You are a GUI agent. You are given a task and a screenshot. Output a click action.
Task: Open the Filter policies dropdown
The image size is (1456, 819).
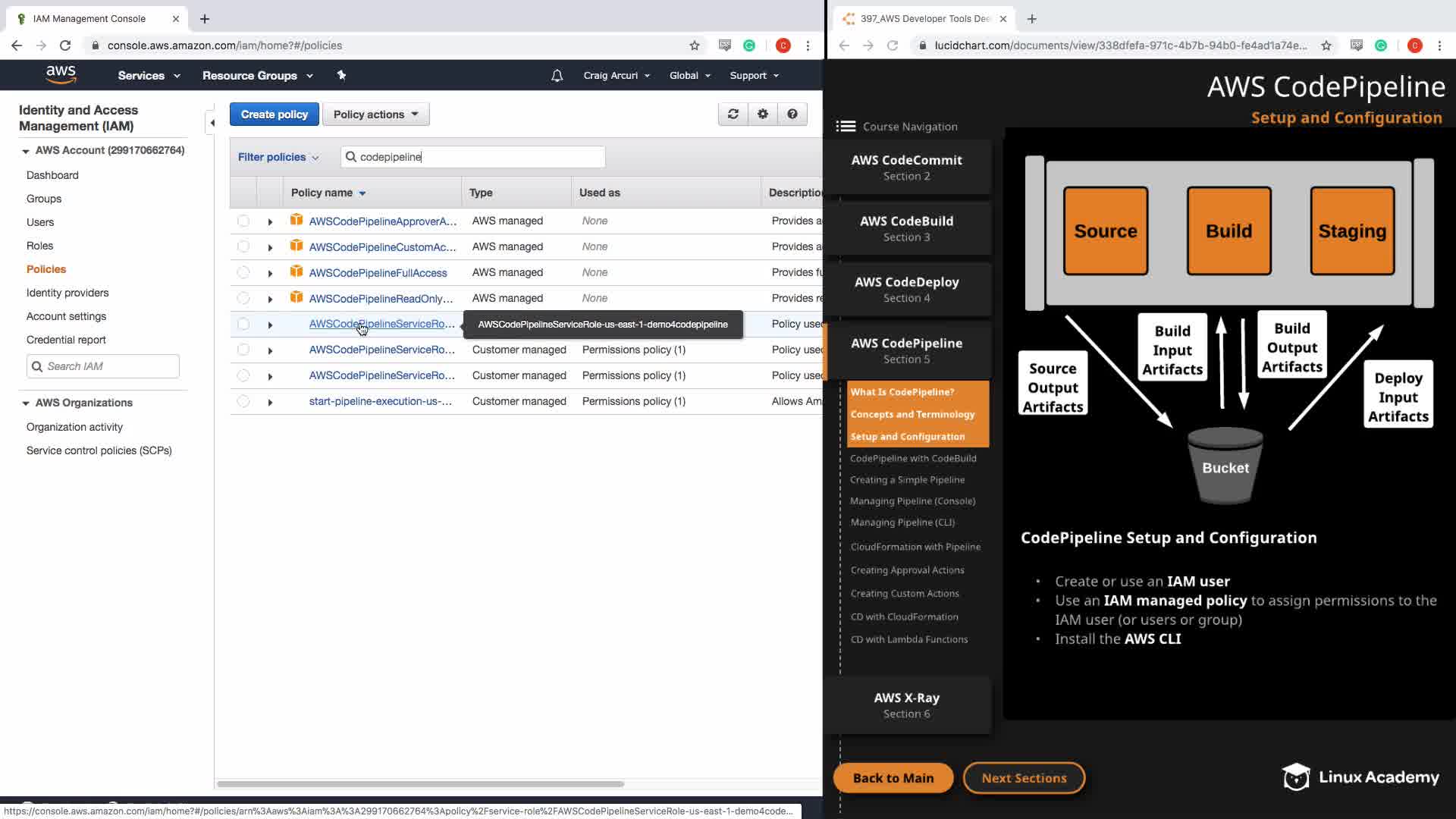278,157
